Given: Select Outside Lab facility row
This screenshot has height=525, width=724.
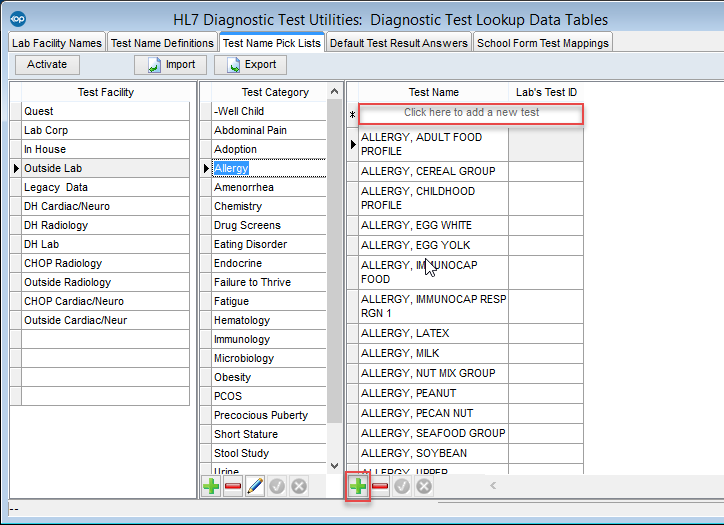Looking at the screenshot, I should coord(105,168).
